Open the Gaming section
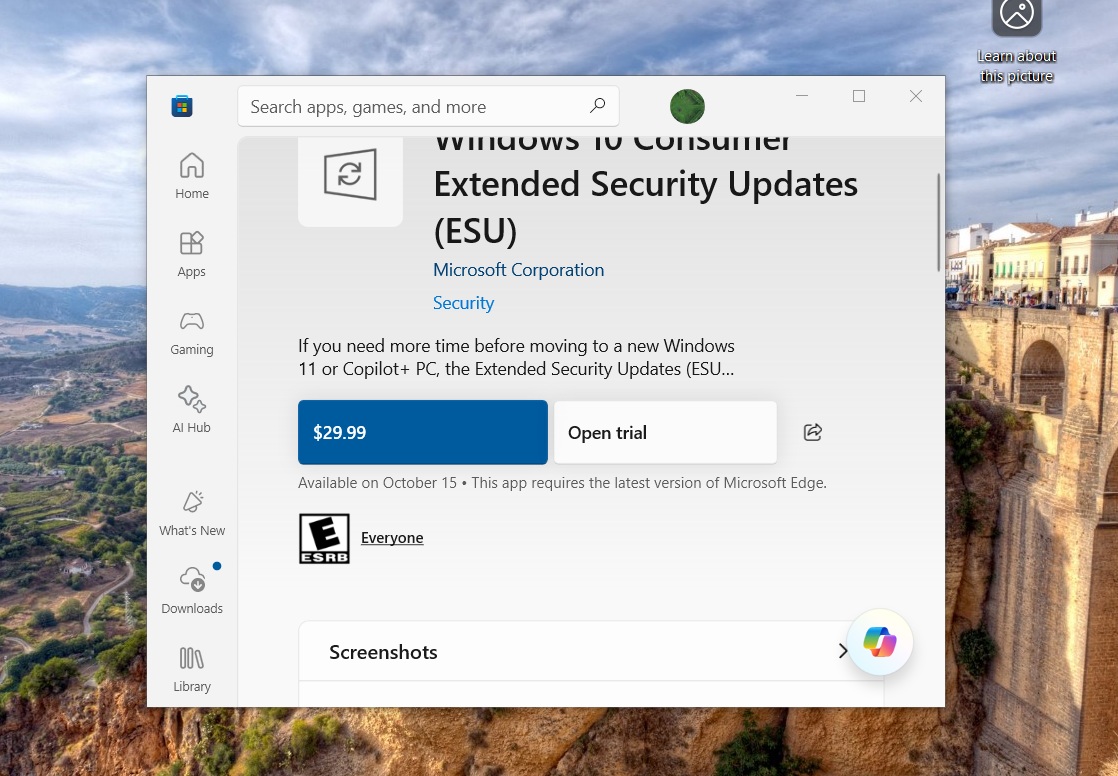Image resolution: width=1118 pixels, height=776 pixels. pos(192,332)
